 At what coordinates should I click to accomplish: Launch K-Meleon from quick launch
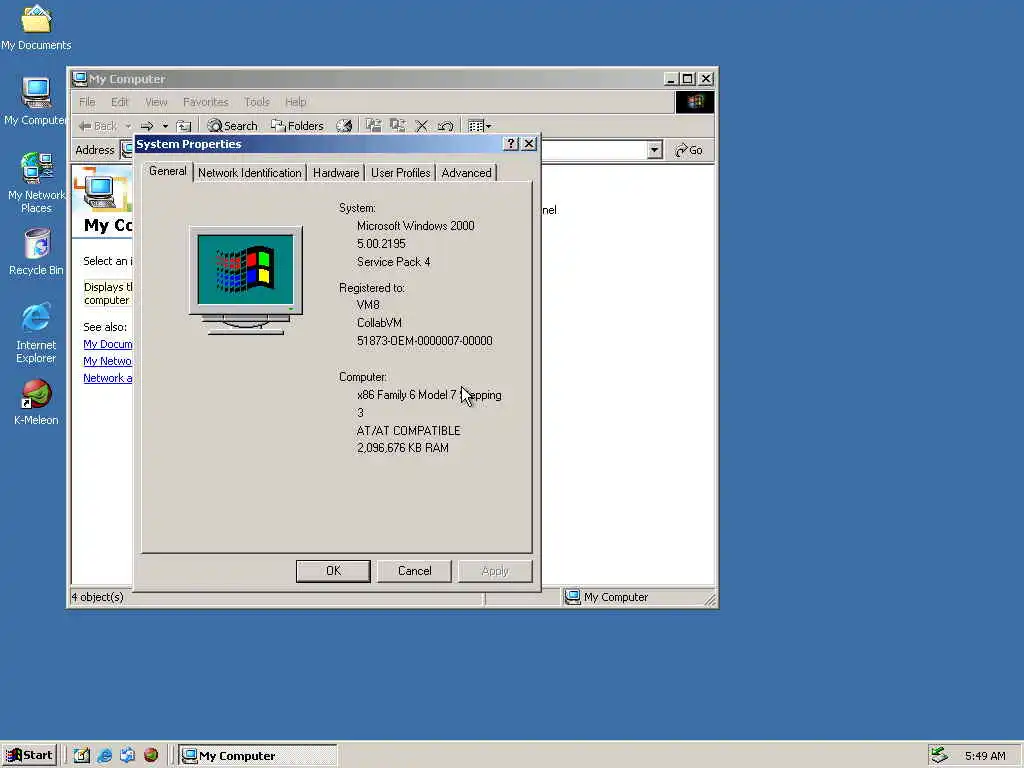[151, 756]
